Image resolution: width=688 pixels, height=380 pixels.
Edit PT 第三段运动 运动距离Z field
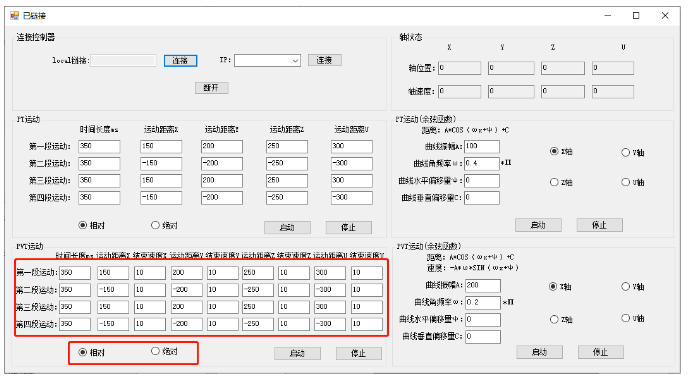pyautogui.click(x=287, y=180)
